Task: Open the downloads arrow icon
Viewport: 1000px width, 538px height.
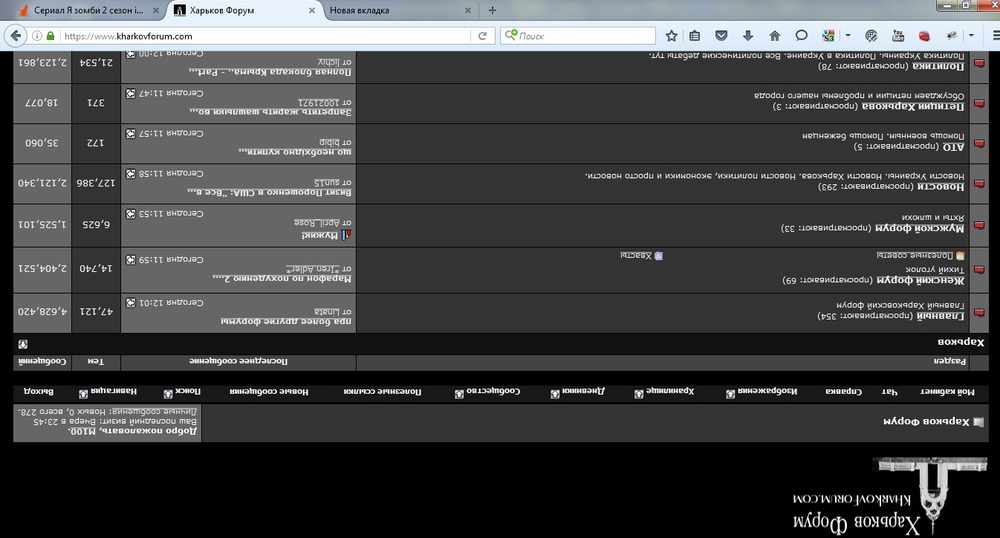Action: pyautogui.click(x=748, y=36)
